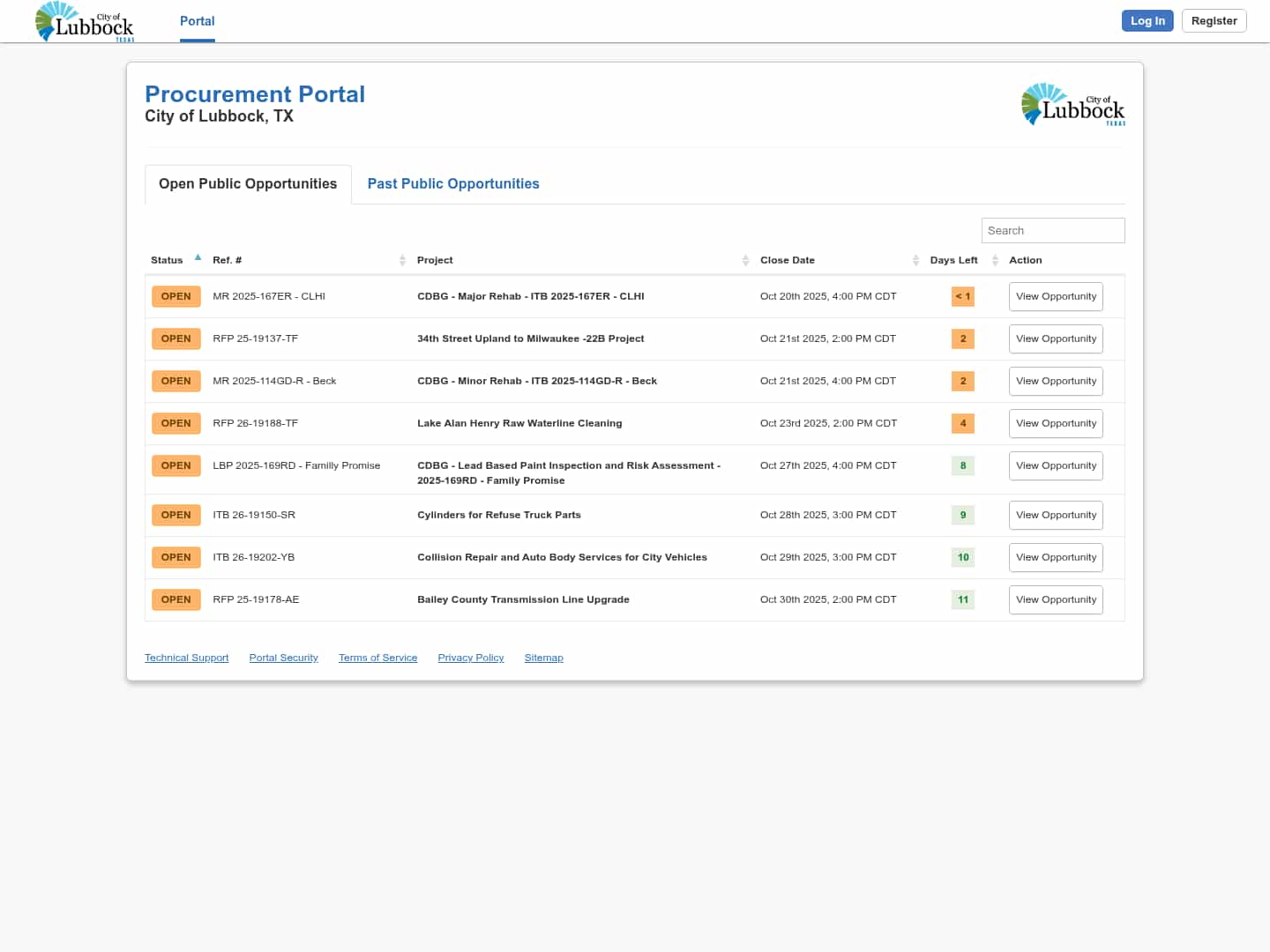Click the '< 1' days left badge
Screen dimensions: 1270x952
coord(962,297)
